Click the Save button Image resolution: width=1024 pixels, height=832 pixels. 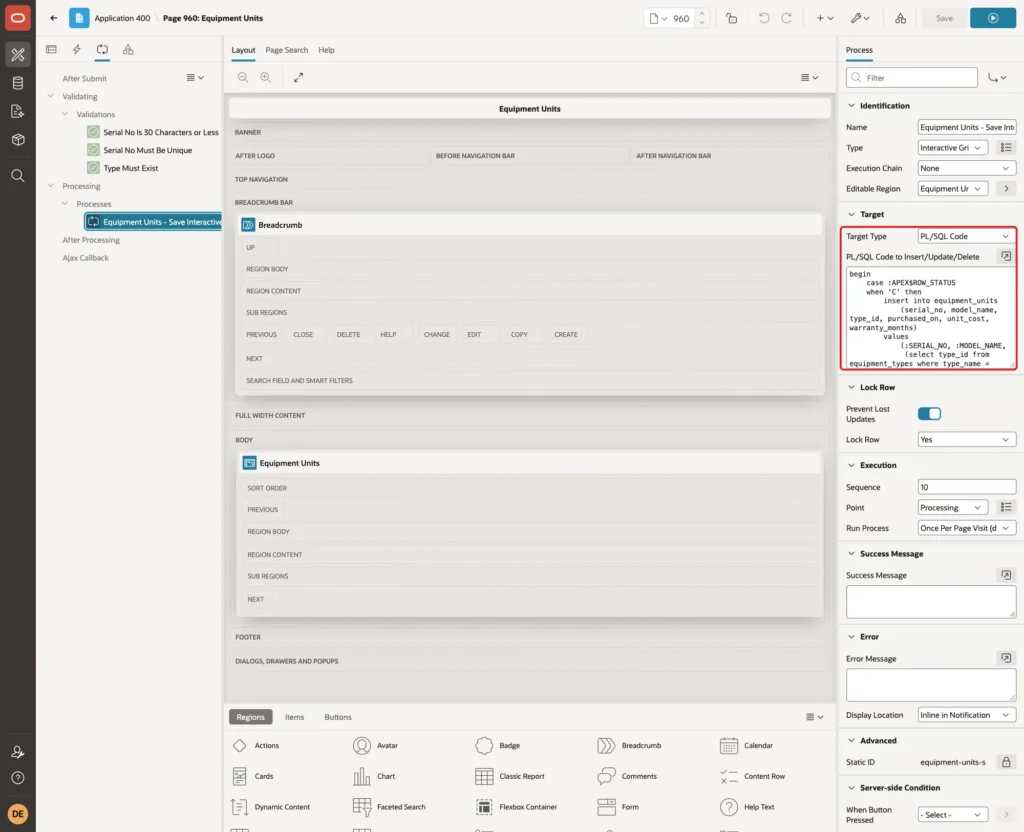(x=944, y=18)
